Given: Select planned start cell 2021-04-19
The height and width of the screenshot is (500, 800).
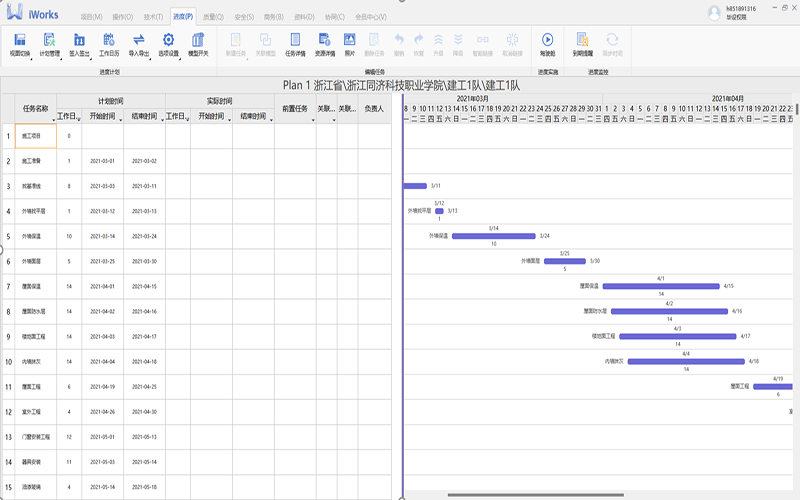Looking at the screenshot, I should click(x=103, y=387).
